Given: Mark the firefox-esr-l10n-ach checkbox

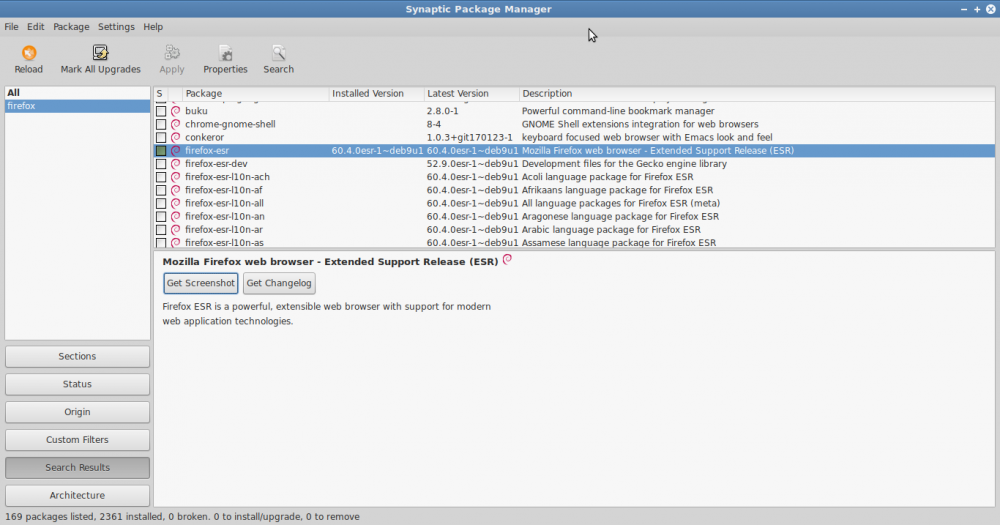Looking at the screenshot, I should [x=161, y=177].
